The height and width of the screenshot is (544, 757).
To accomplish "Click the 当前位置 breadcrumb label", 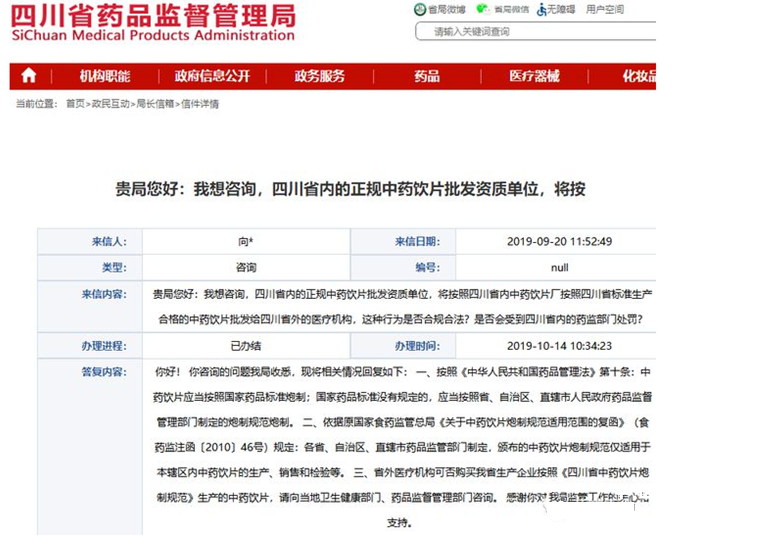I will 37,104.
